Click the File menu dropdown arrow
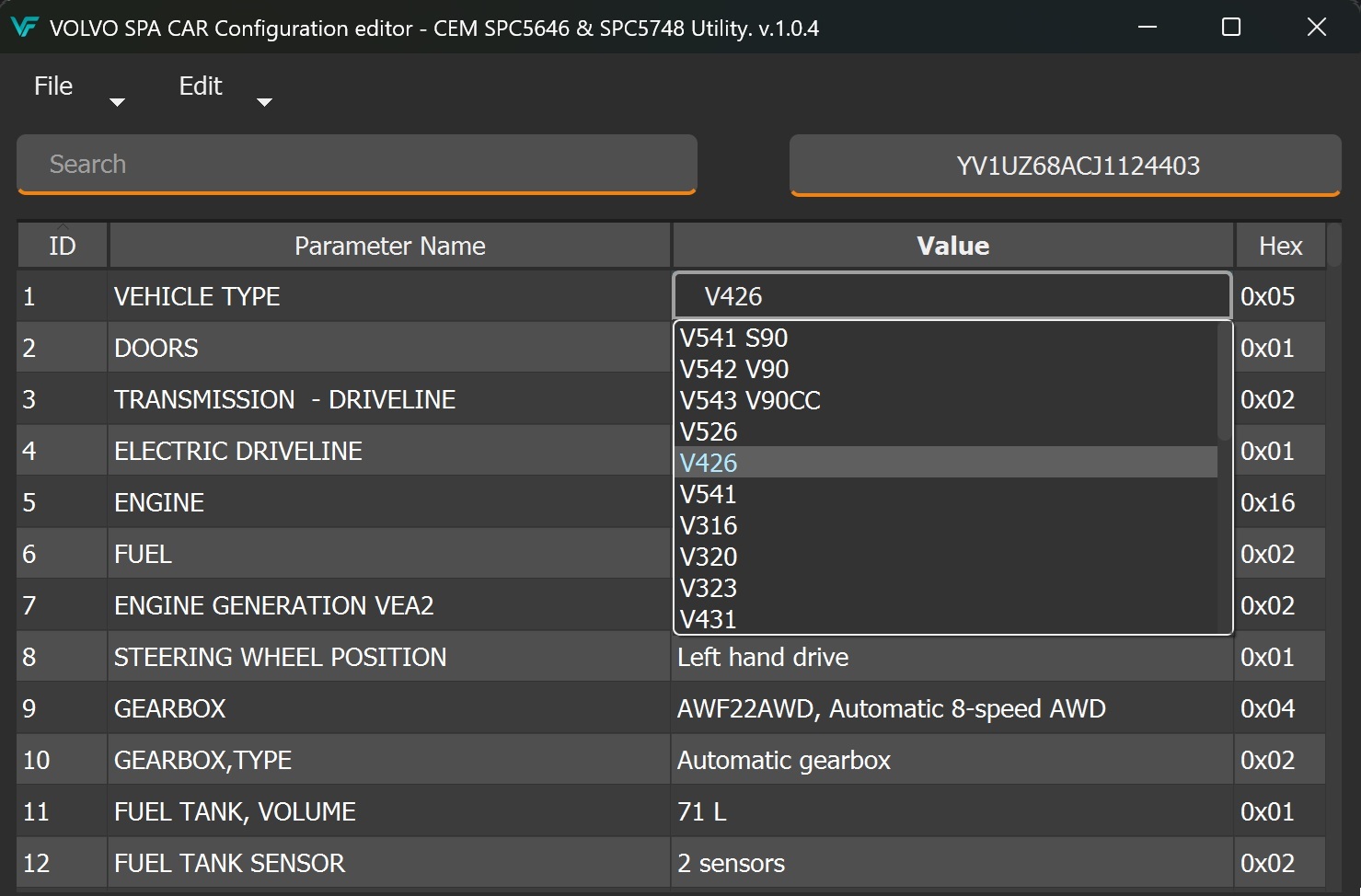The image size is (1361, 896). click(117, 102)
